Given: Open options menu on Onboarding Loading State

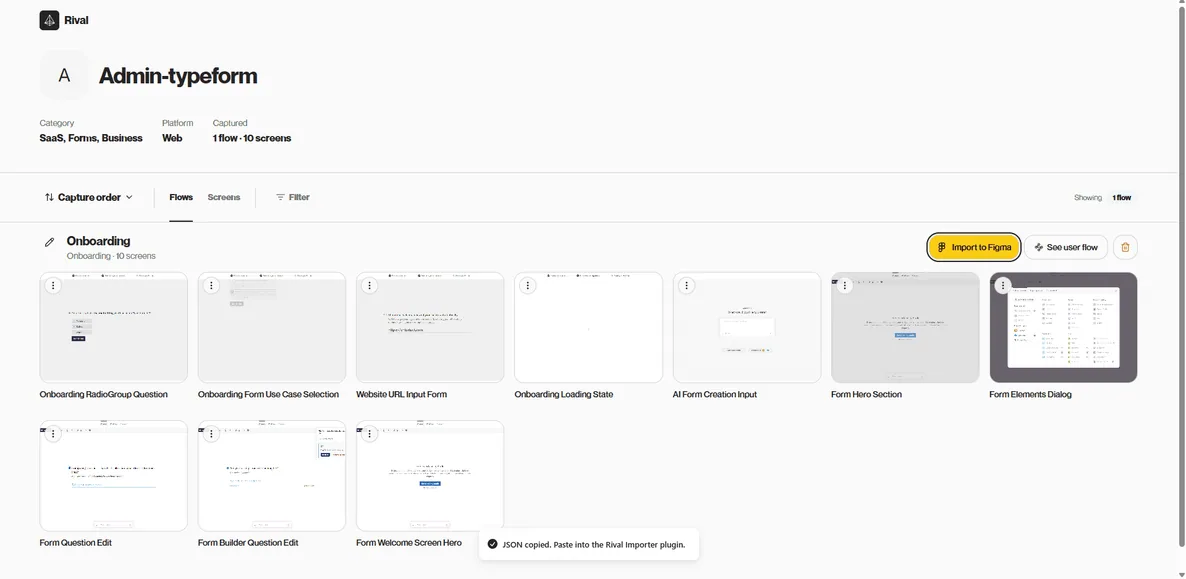Looking at the screenshot, I should 528,285.
